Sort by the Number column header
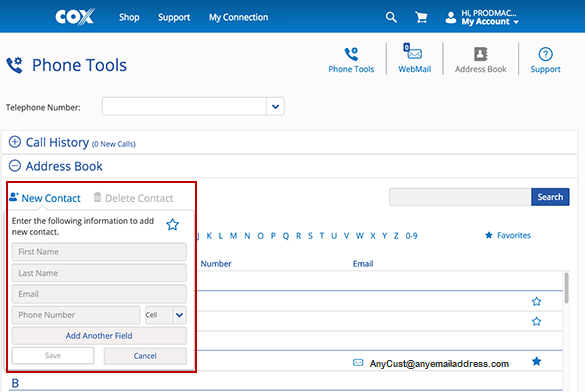This screenshot has height=392, width=585. click(x=216, y=264)
